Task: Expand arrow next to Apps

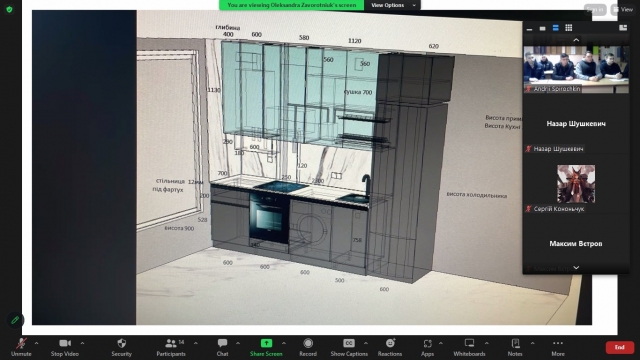Action: [x=441, y=343]
